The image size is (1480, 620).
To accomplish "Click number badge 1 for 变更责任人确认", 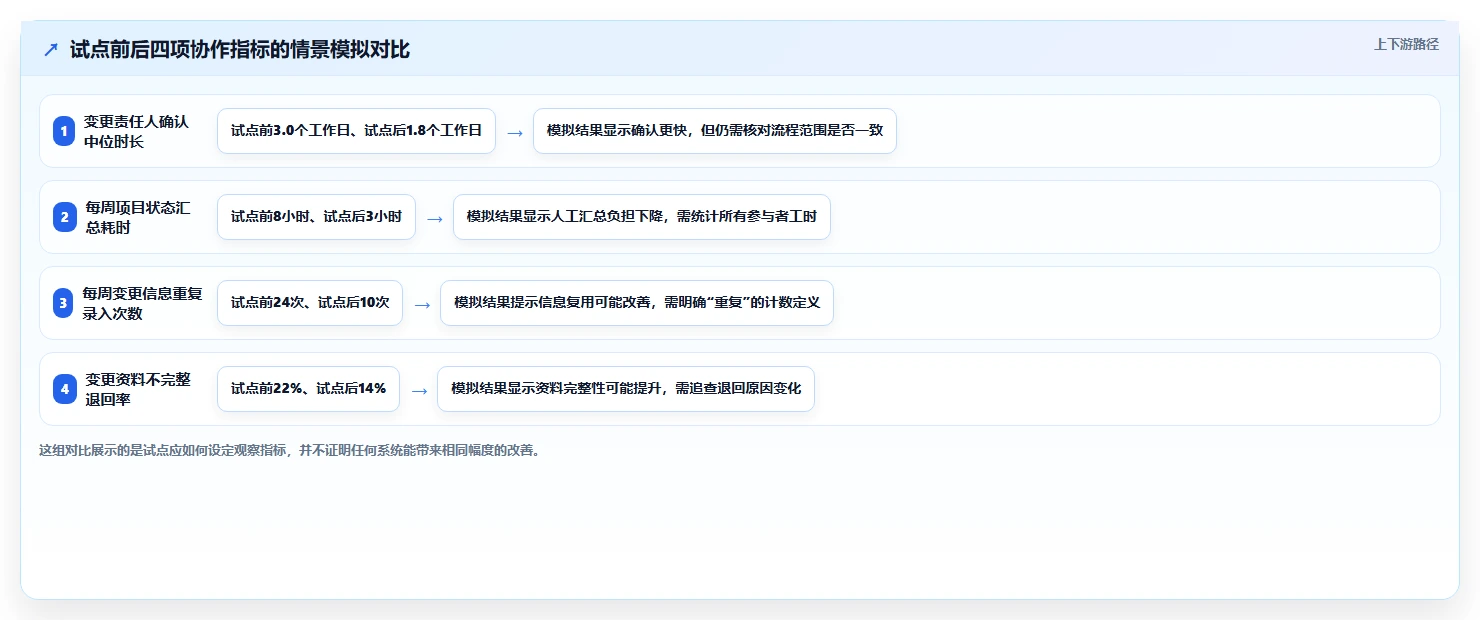I will pyautogui.click(x=64, y=131).
